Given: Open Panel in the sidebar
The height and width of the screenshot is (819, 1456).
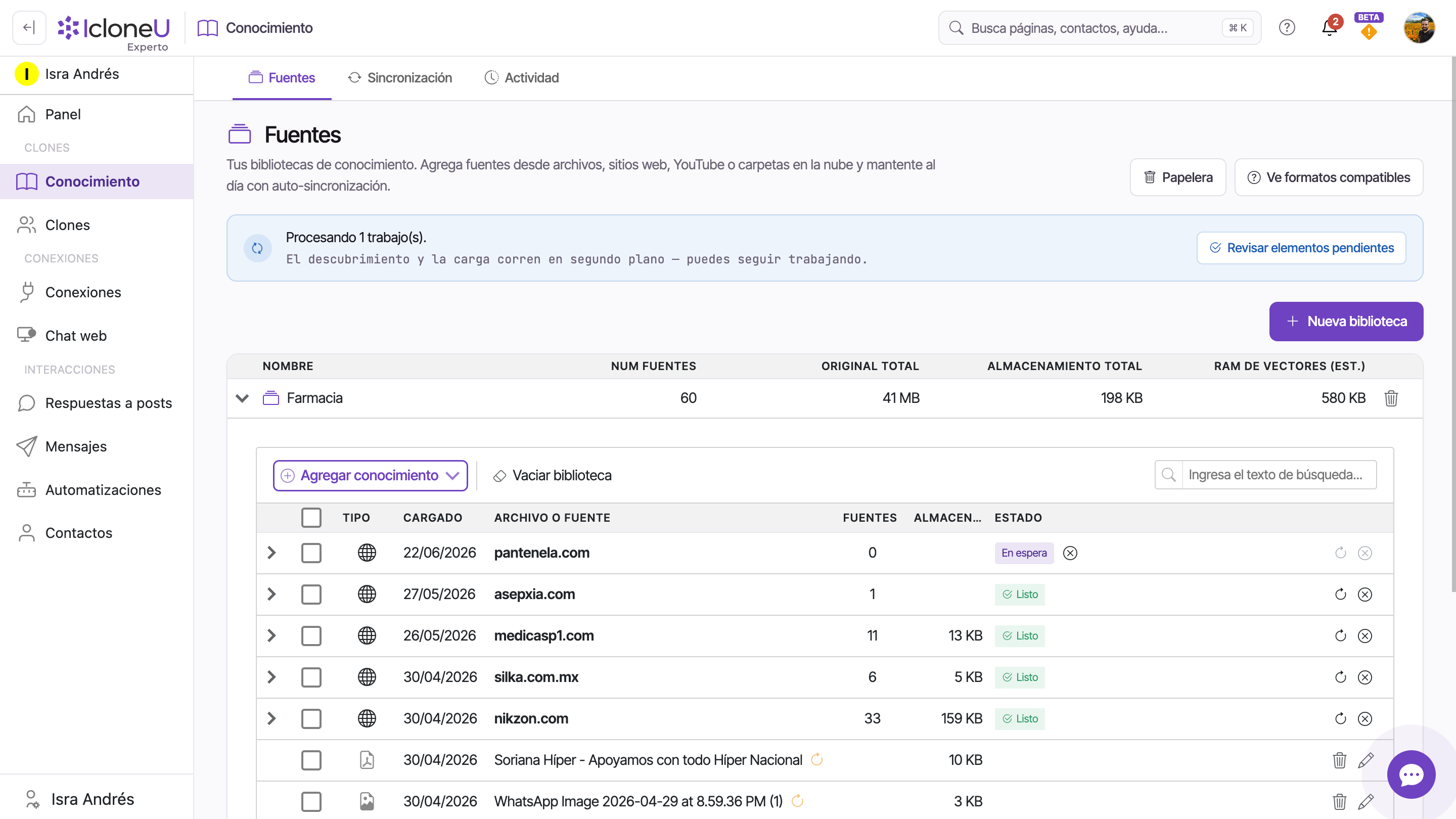Looking at the screenshot, I should coord(97,115).
